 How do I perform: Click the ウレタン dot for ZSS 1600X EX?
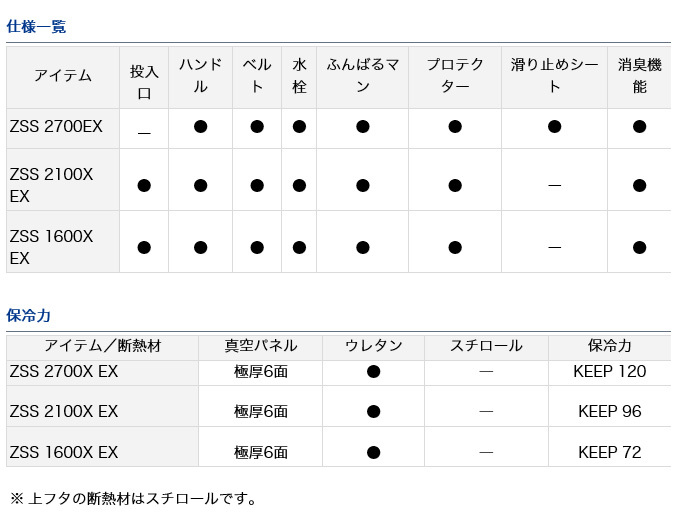(x=373, y=452)
